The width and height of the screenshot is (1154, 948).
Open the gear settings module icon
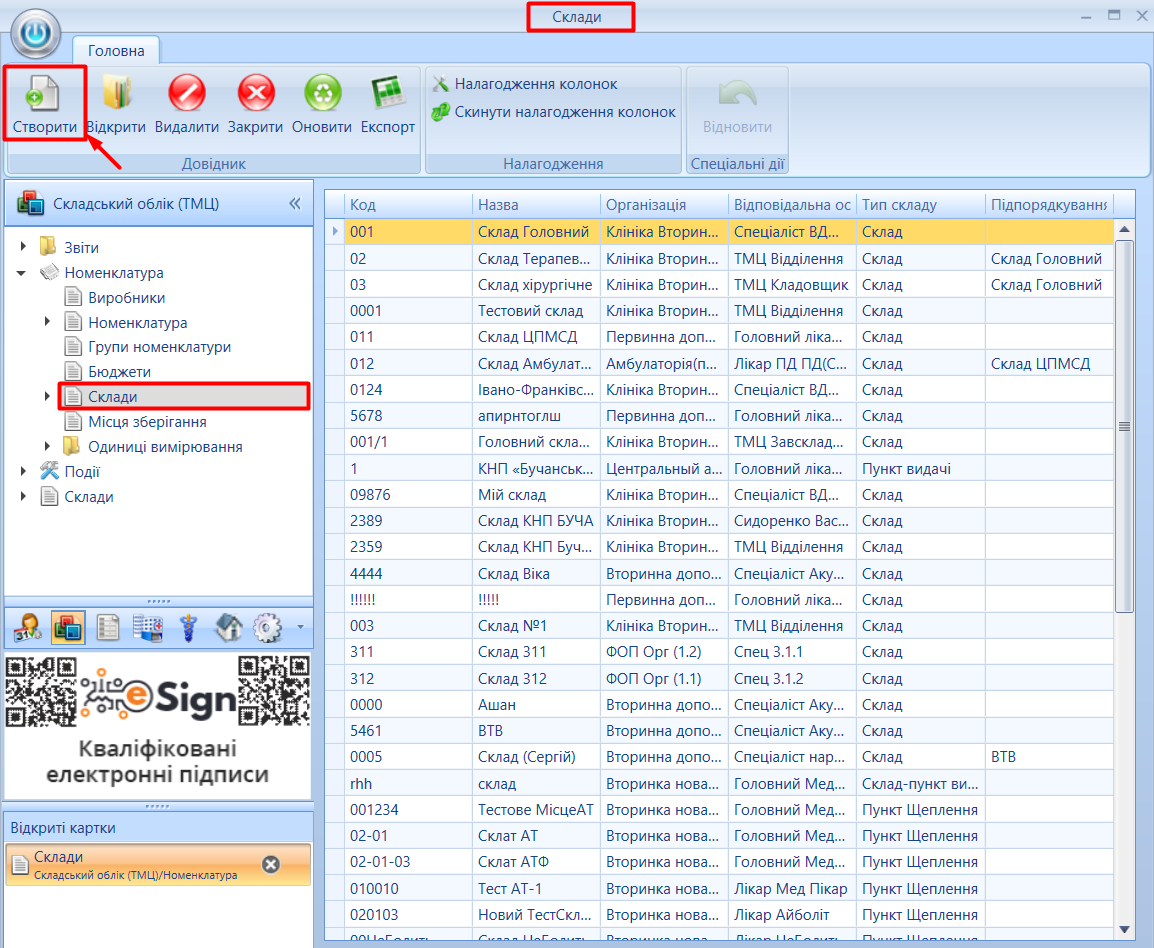pyautogui.click(x=267, y=628)
